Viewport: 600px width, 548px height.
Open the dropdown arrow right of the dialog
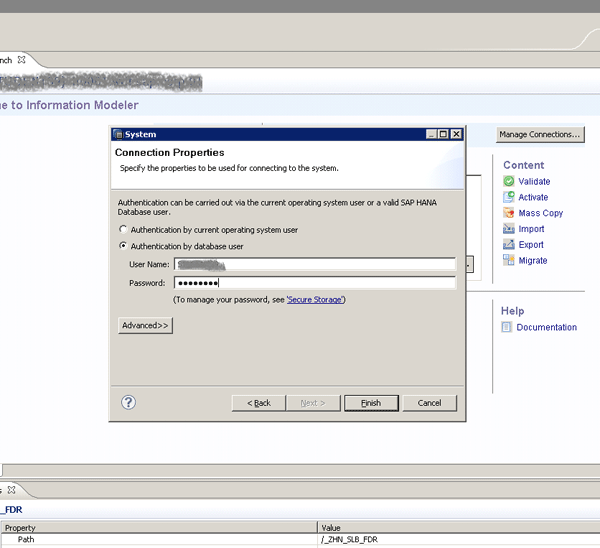pos(469,265)
